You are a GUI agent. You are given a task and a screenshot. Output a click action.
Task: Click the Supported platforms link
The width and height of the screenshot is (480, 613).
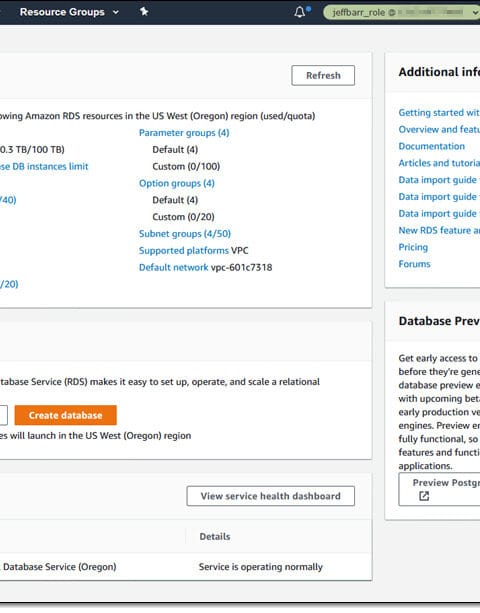click(x=184, y=251)
